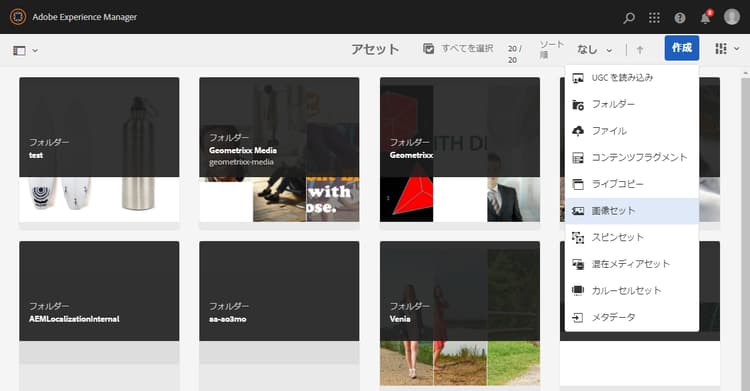Image resolution: width=750 pixels, height=391 pixels.
Task: Click the select-all checkbox icon
Action: (x=429, y=48)
